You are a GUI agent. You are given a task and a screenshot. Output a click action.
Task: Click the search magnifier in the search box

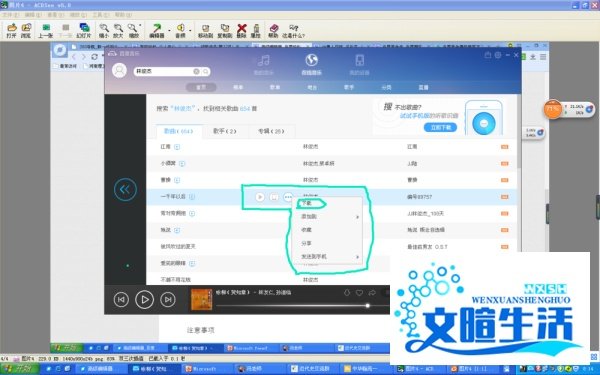(x=206, y=72)
